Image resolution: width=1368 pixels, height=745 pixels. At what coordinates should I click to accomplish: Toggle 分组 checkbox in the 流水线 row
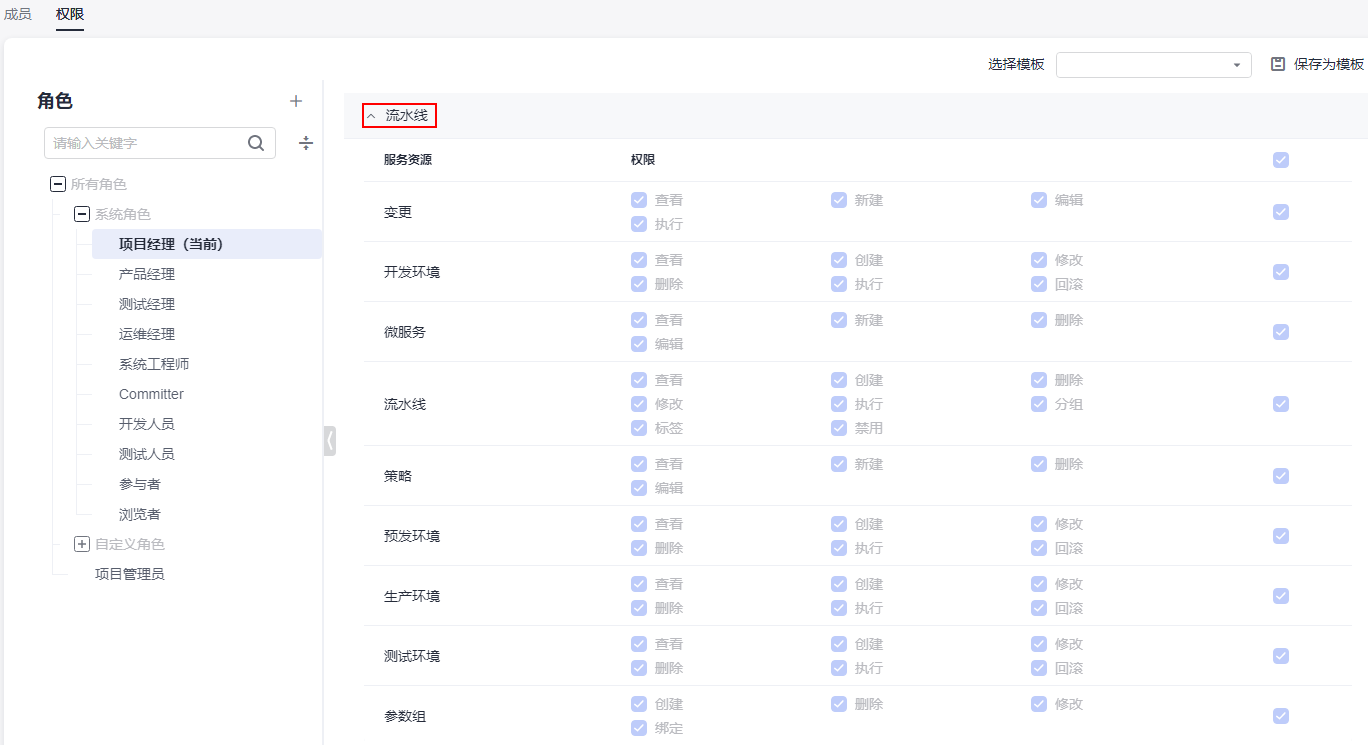pyautogui.click(x=1039, y=404)
